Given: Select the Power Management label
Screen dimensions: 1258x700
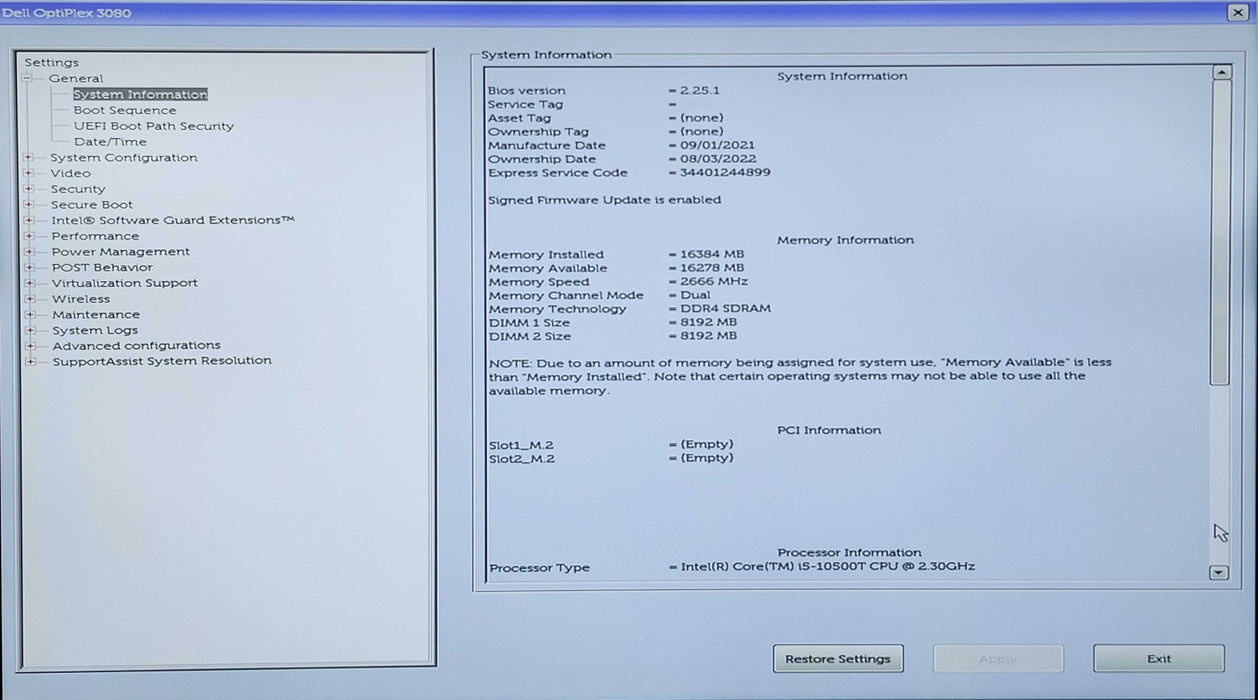Looking at the screenshot, I should (x=120, y=251).
